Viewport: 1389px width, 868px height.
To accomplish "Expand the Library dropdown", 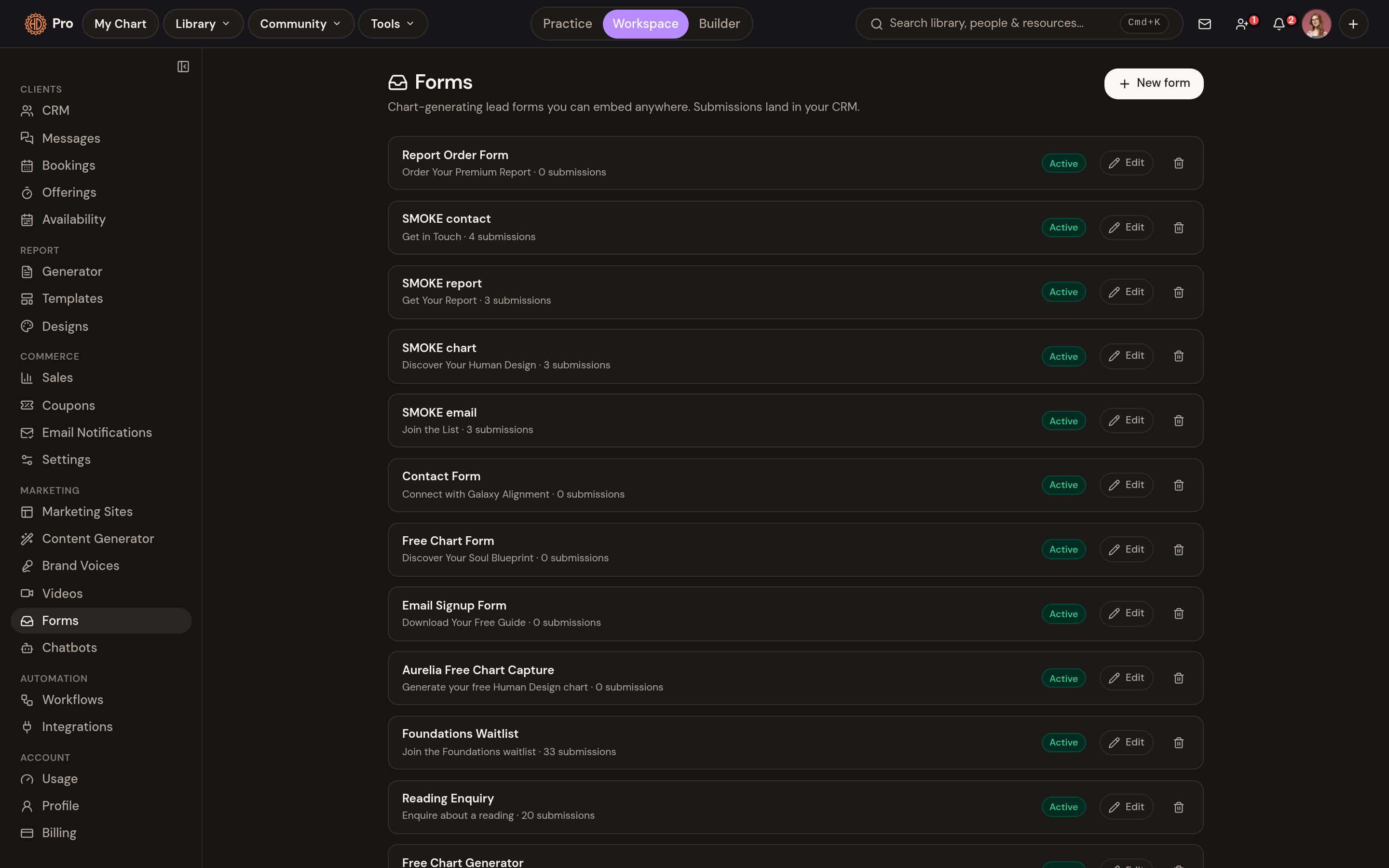I will coord(203,24).
